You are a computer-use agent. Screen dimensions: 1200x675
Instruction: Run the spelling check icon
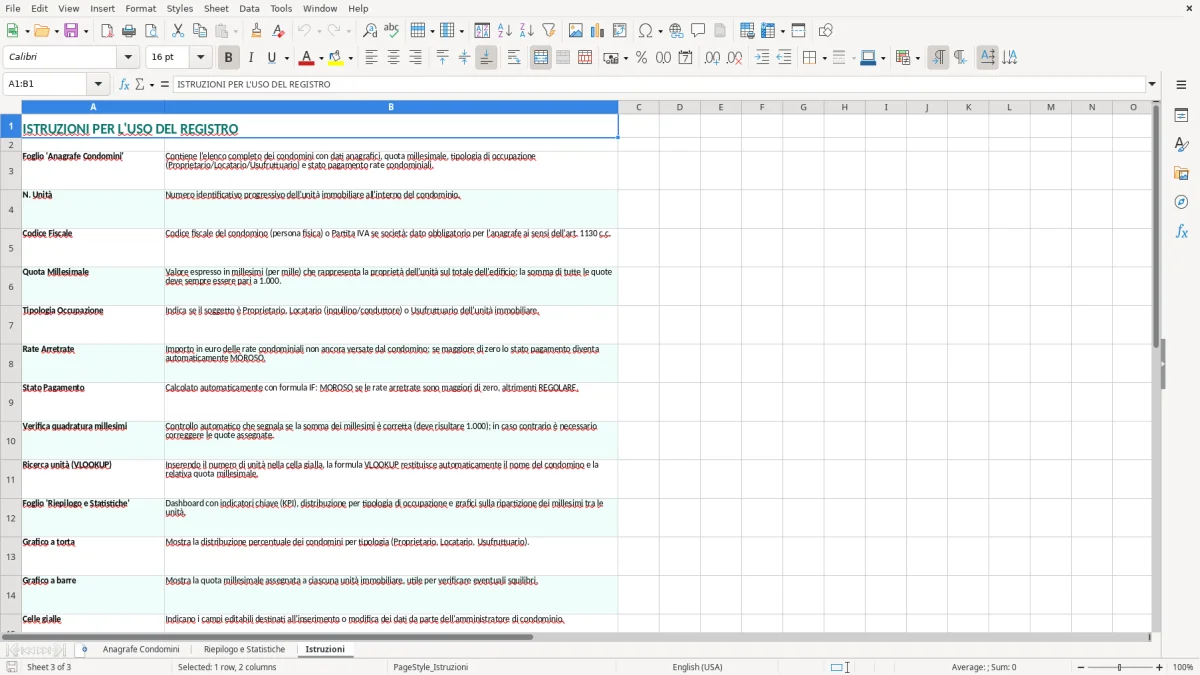(x=392, y=31)
